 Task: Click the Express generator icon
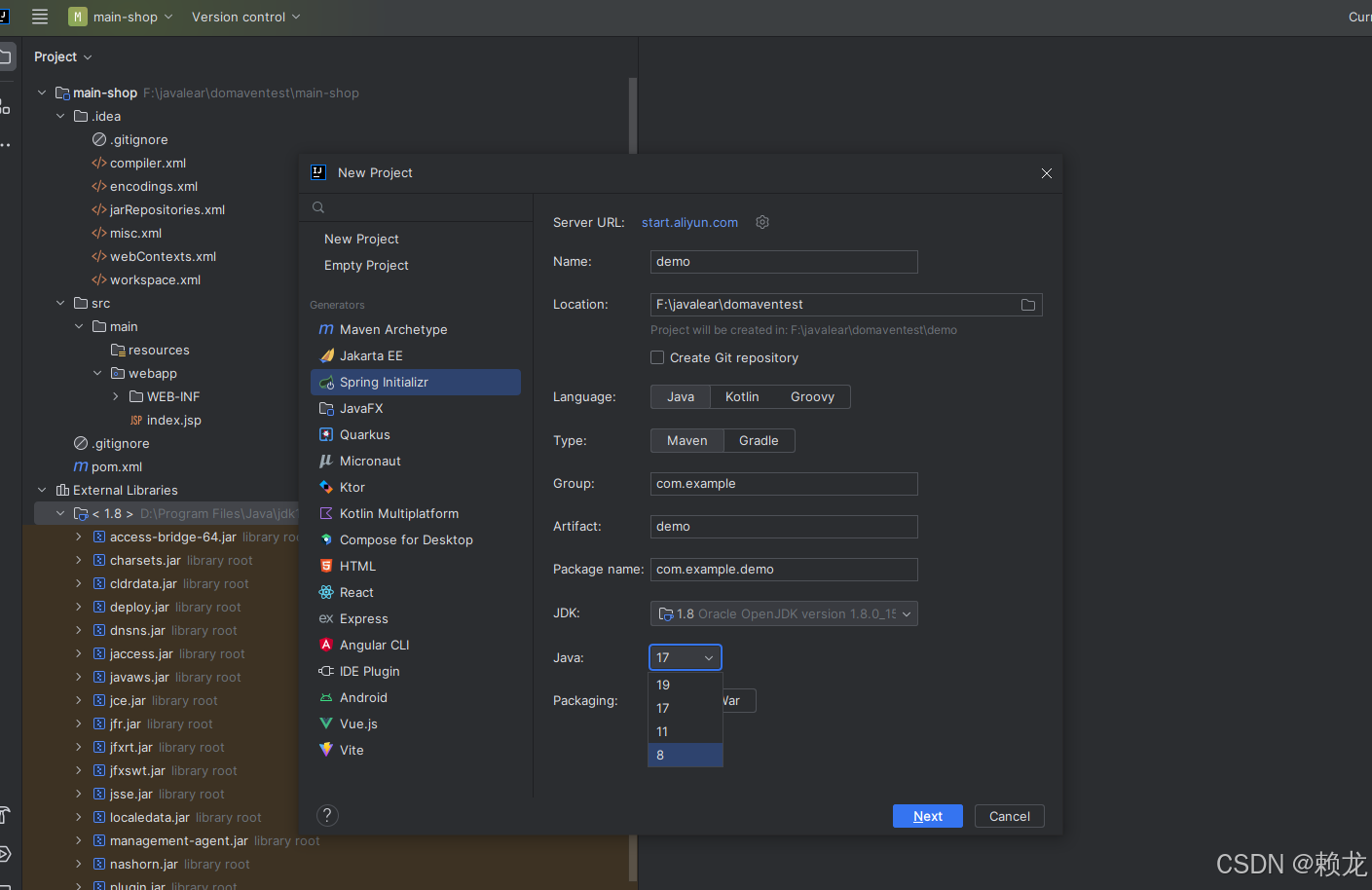click(x=326, y=619)
